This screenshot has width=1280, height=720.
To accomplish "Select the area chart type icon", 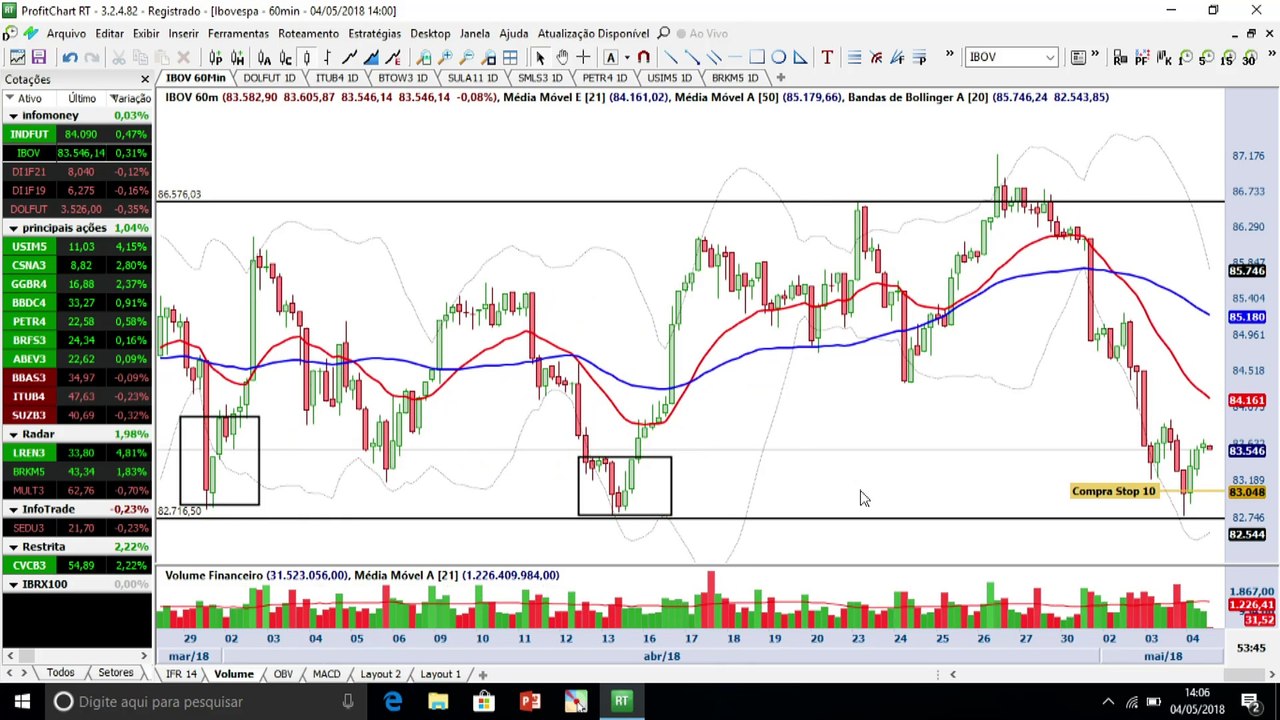I will coord(371,57).
